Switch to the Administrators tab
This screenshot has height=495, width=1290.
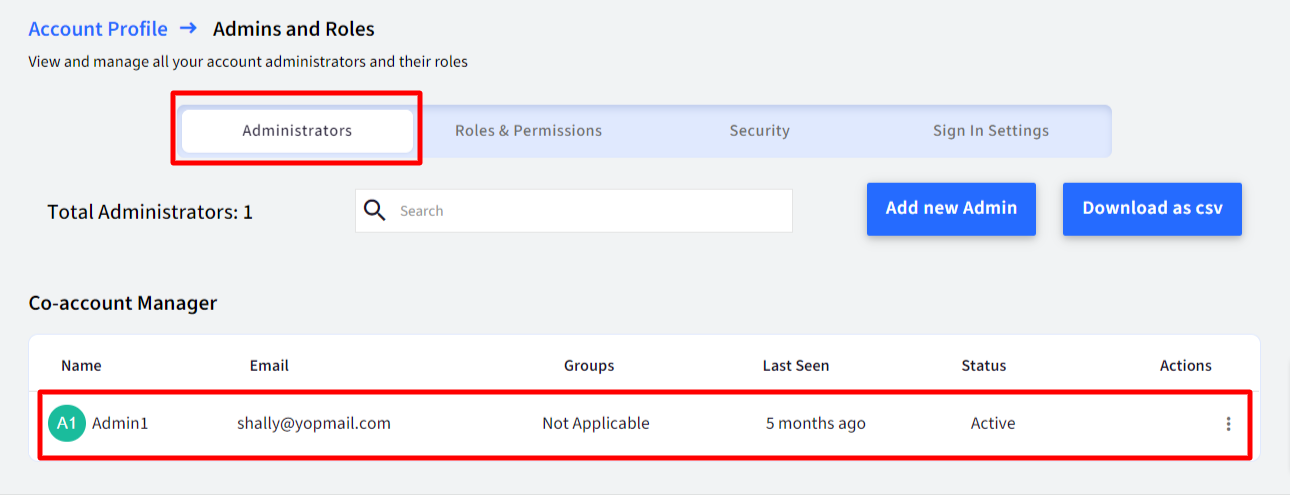click(x=297, y=131)
